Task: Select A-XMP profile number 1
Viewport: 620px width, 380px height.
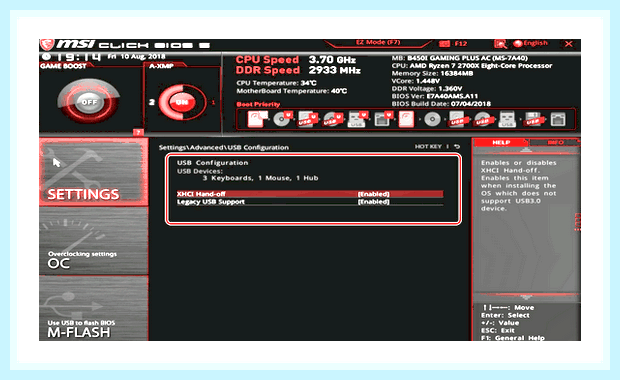Action: (214, 102)
